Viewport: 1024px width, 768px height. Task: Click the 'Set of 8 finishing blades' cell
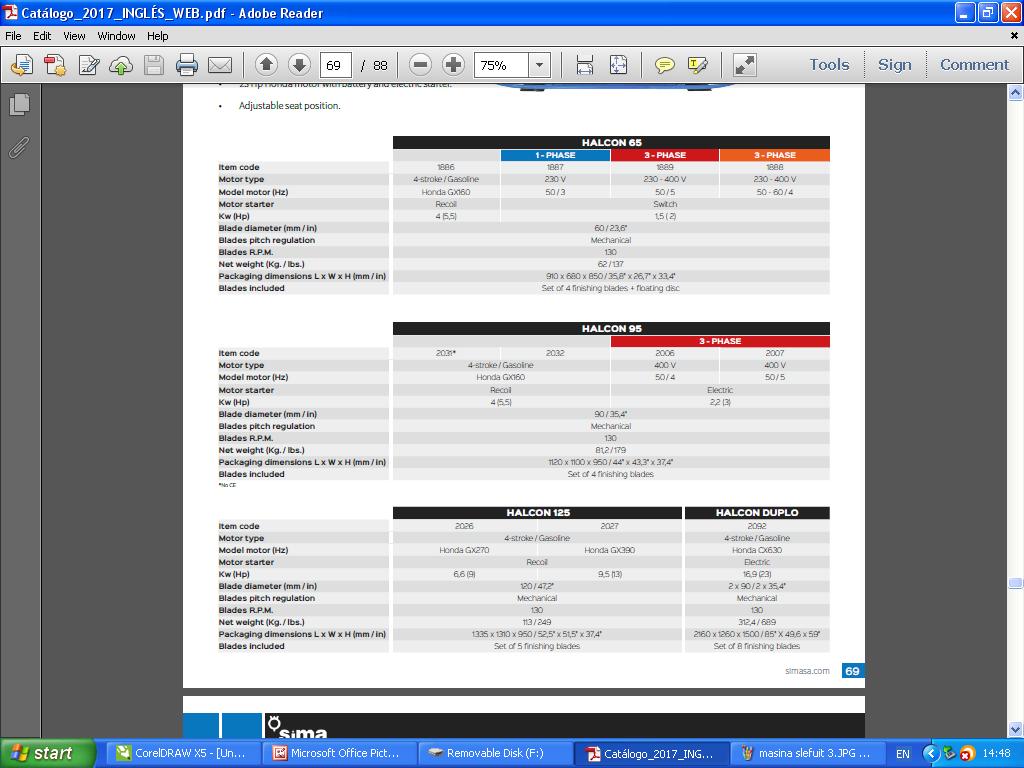757,647
